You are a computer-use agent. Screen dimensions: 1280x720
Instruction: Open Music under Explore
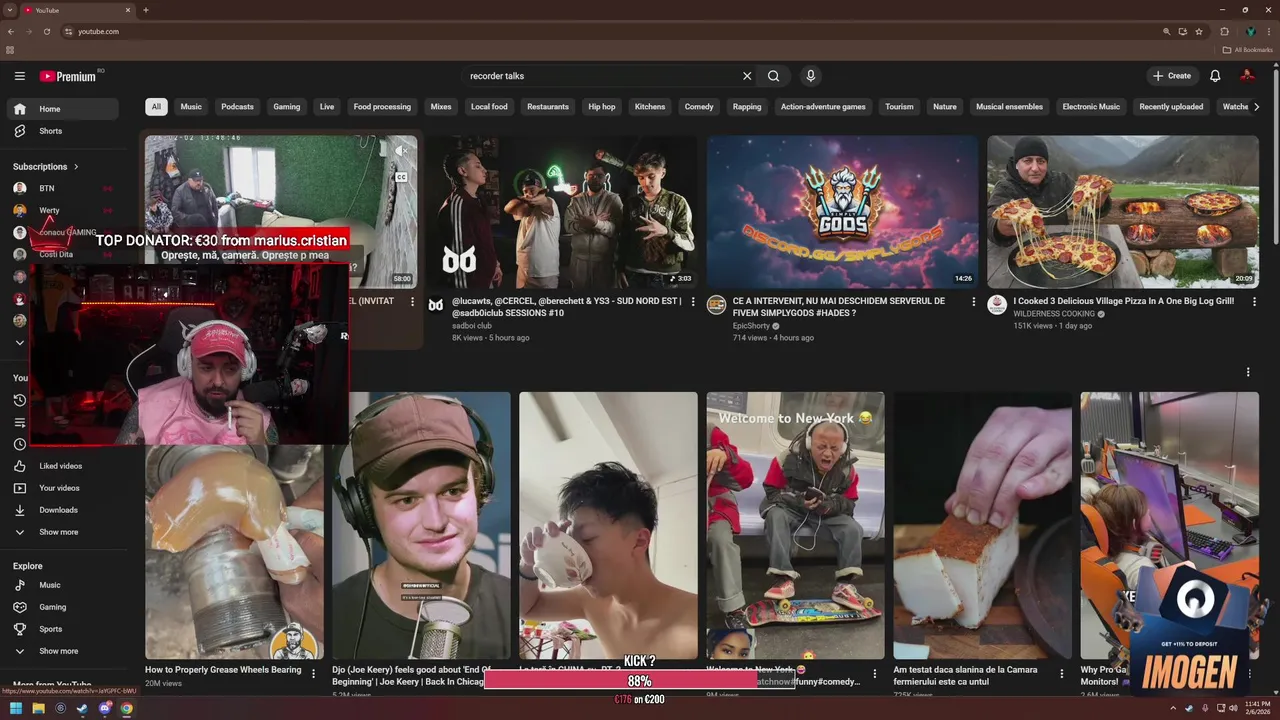point(62,585)
